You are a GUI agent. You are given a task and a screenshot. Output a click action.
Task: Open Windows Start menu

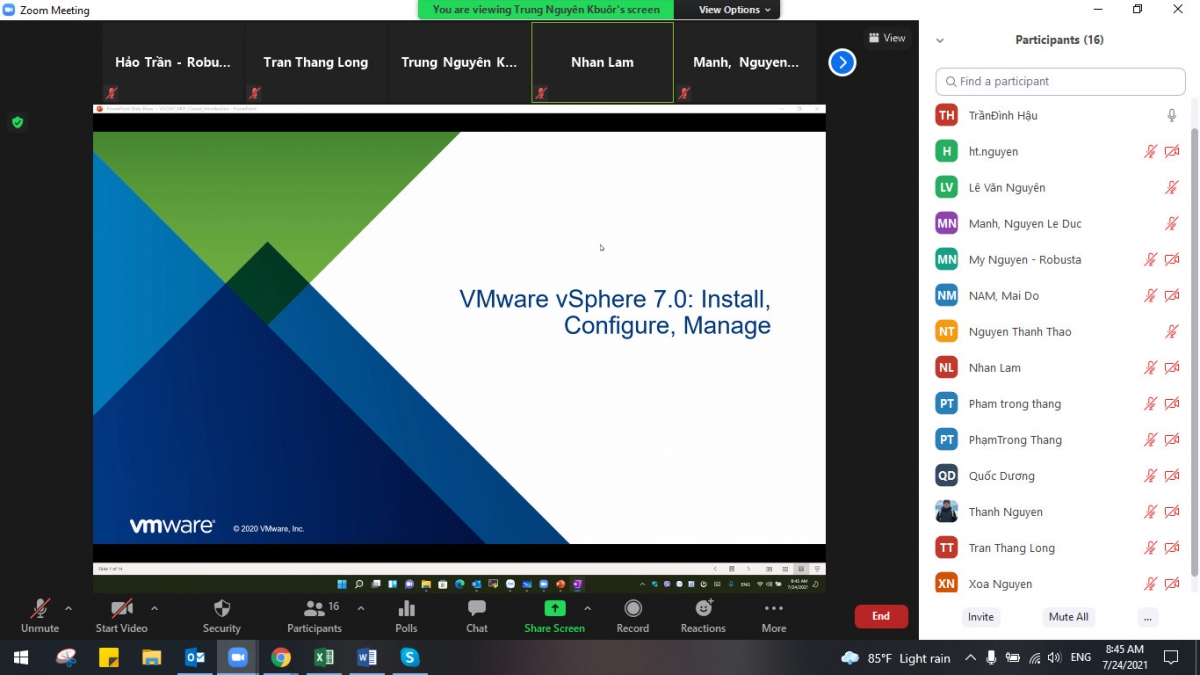click(x=21, y=657)
